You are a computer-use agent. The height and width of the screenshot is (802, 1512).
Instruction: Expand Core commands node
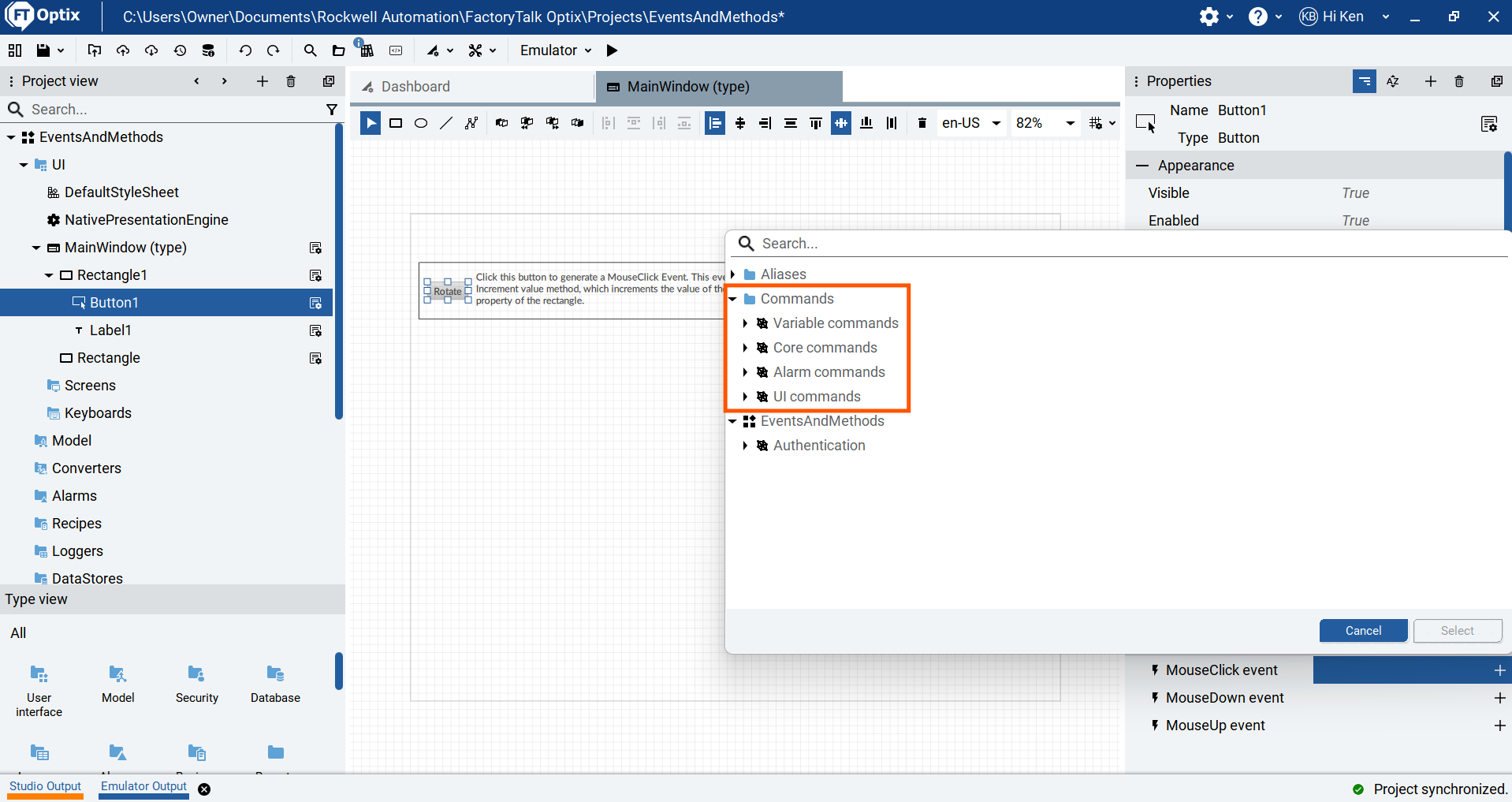click(745, 348)
